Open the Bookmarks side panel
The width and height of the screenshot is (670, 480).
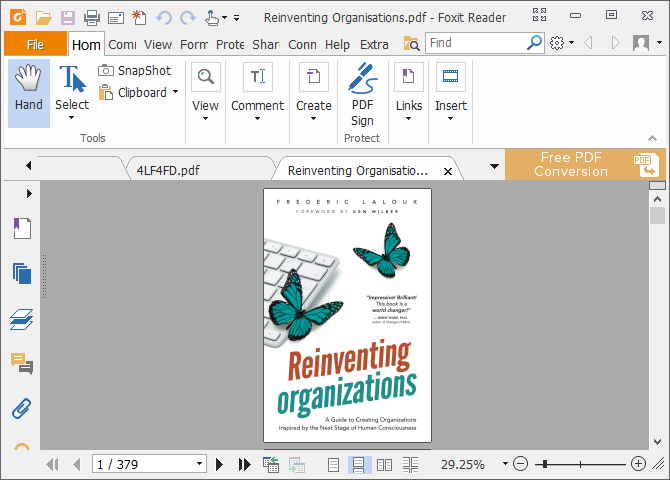(22, 229)
